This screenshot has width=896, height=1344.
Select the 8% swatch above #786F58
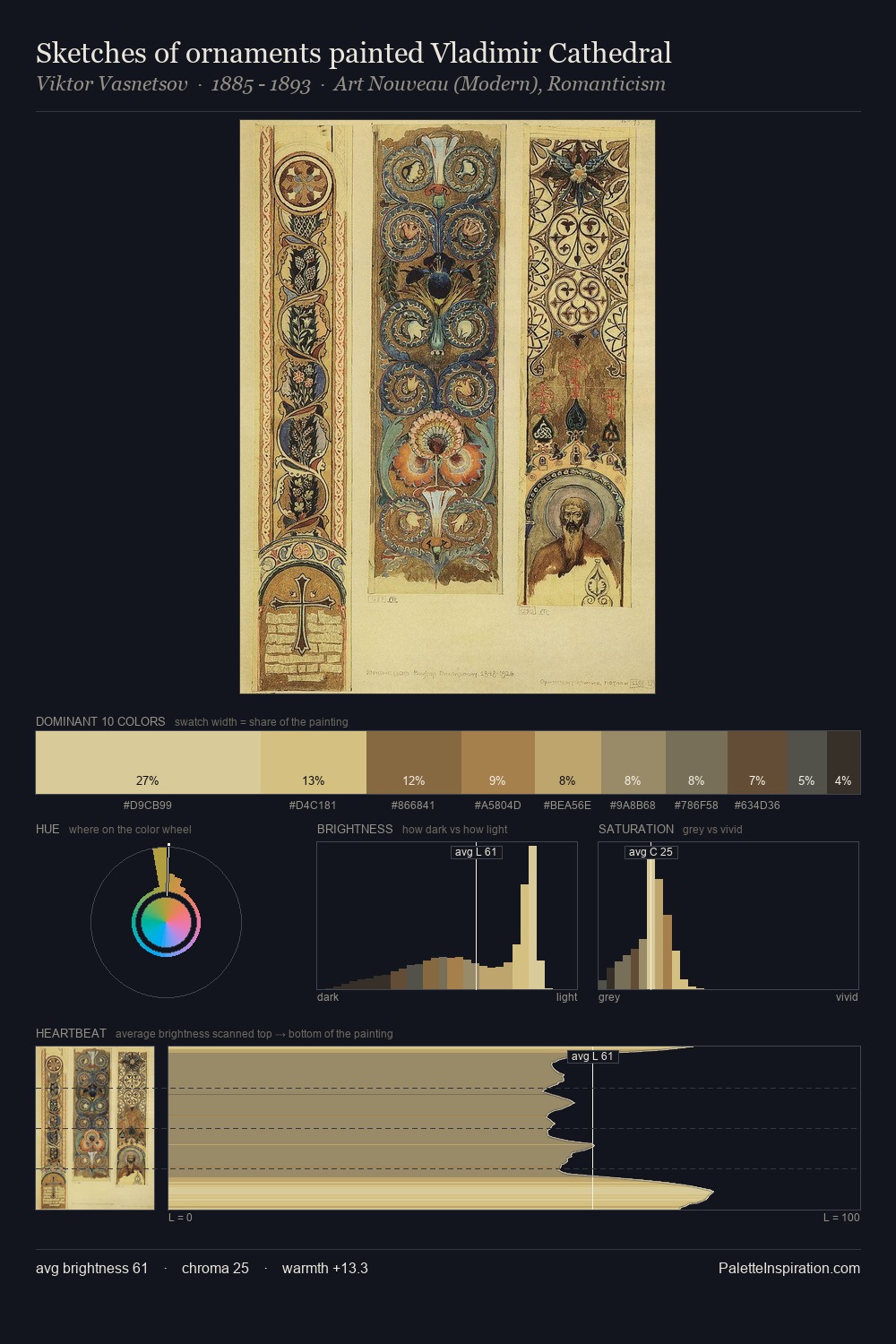click(x=696, y=762)
